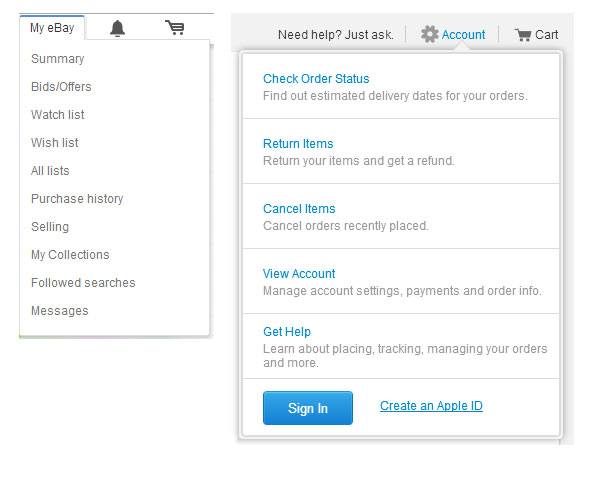Click the Account gear icon

point(429,34)
